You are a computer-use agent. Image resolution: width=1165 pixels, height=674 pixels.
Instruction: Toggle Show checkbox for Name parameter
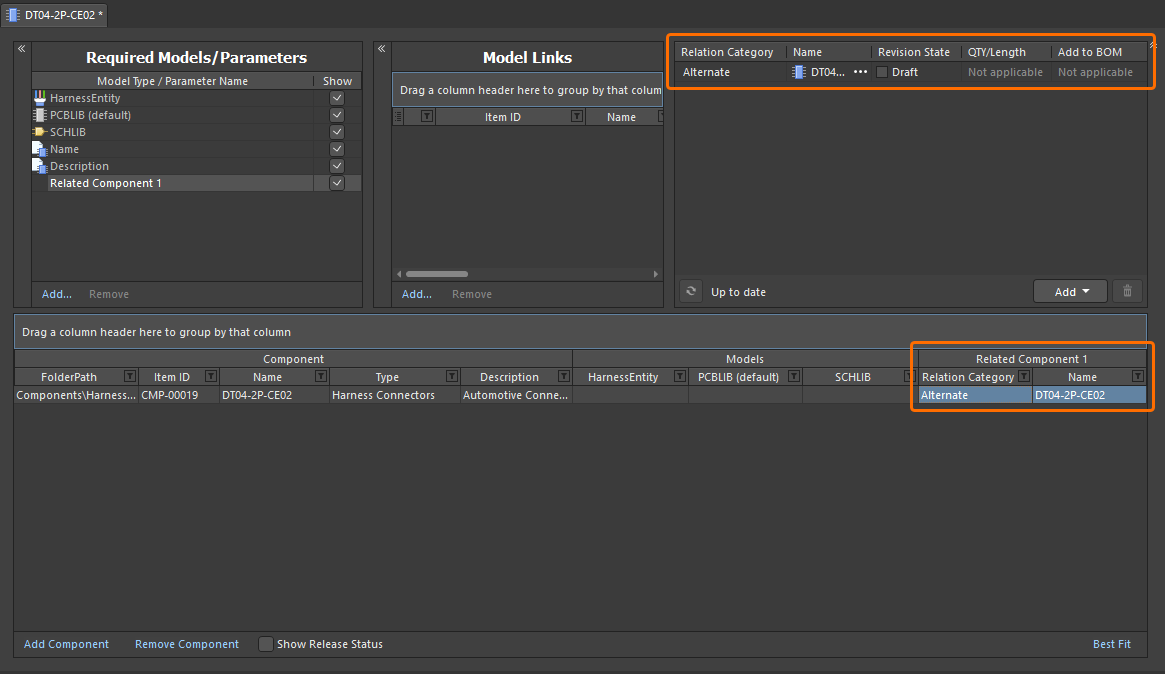(x=337, y=149)
